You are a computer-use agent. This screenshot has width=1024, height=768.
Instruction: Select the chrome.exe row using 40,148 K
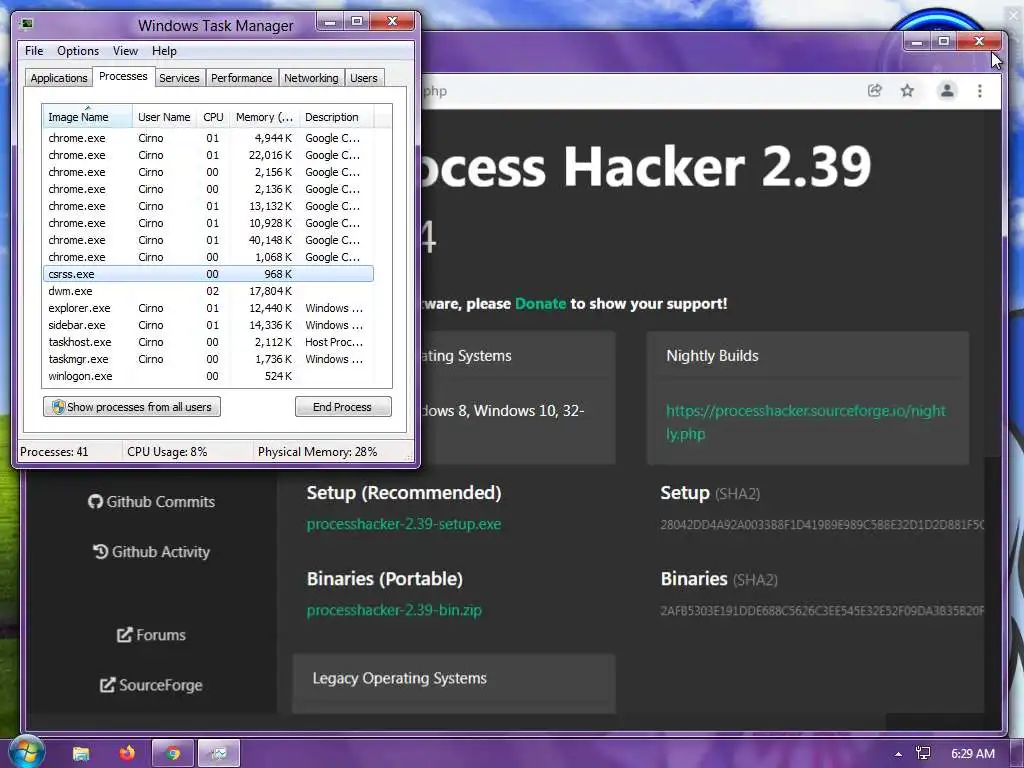pyautogui.click(x=208, y=240)
